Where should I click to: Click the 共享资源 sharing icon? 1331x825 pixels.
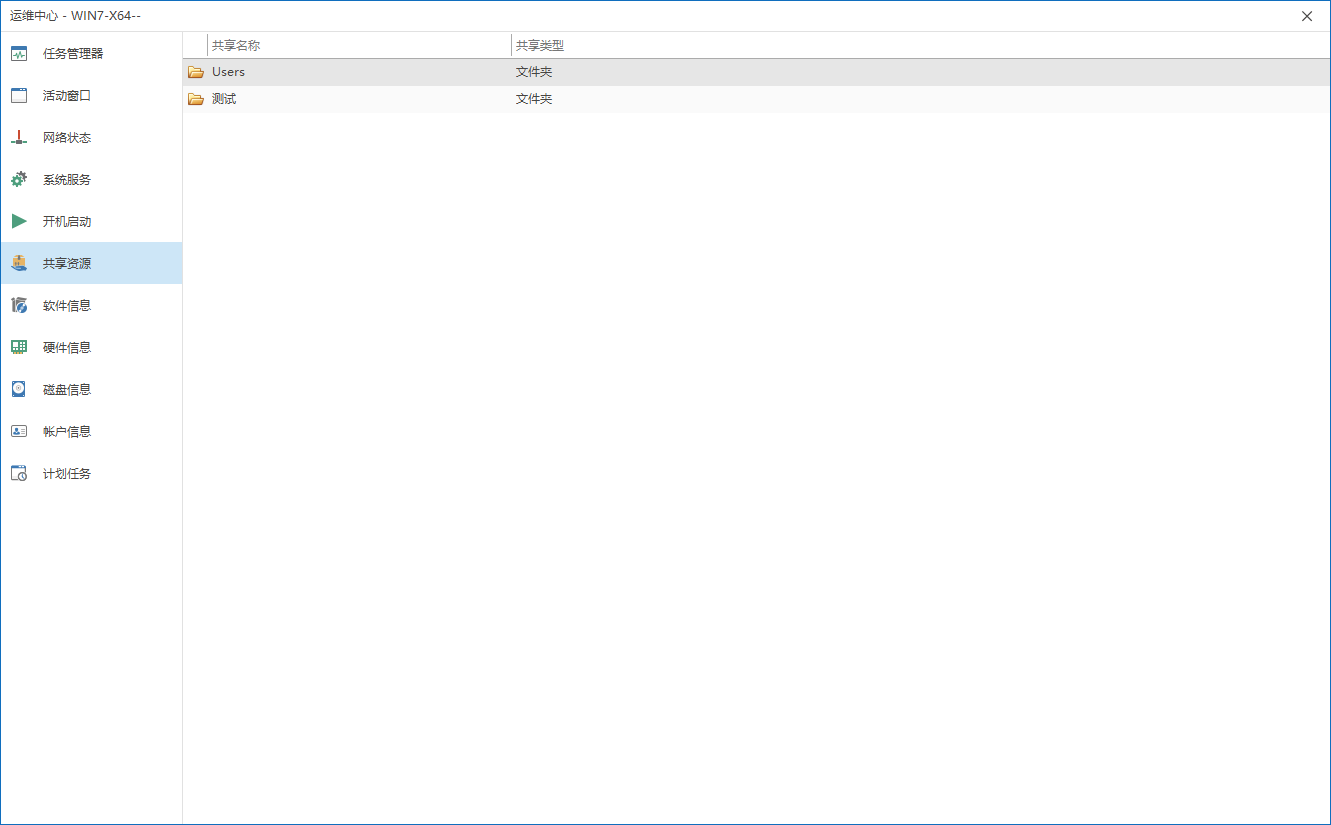pos(19,263)
